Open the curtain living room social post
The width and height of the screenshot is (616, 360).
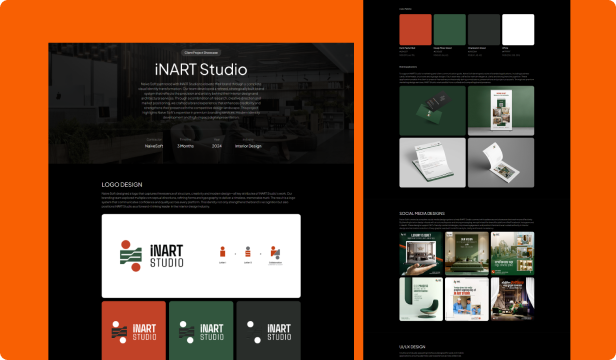click(512, 299)
